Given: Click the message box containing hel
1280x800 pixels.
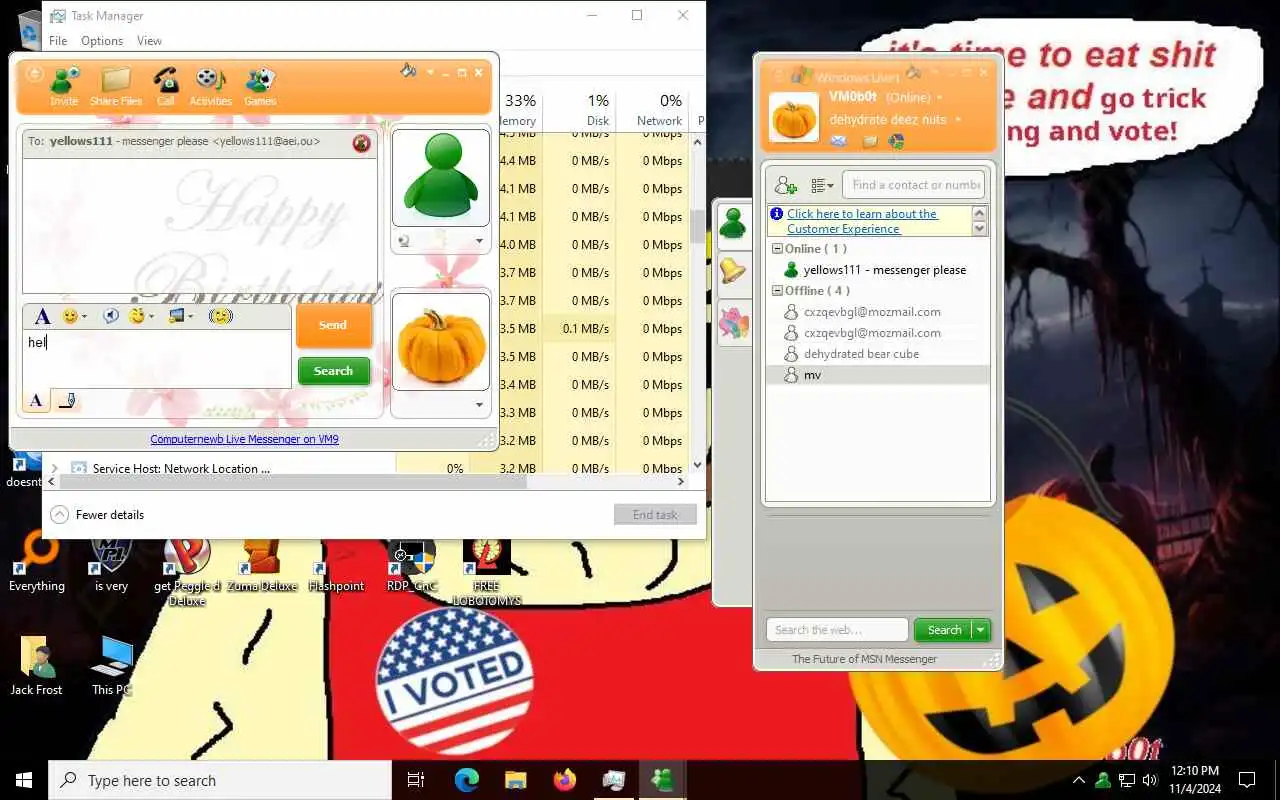Looking at the screenshot, I should [x=157, y=359].
